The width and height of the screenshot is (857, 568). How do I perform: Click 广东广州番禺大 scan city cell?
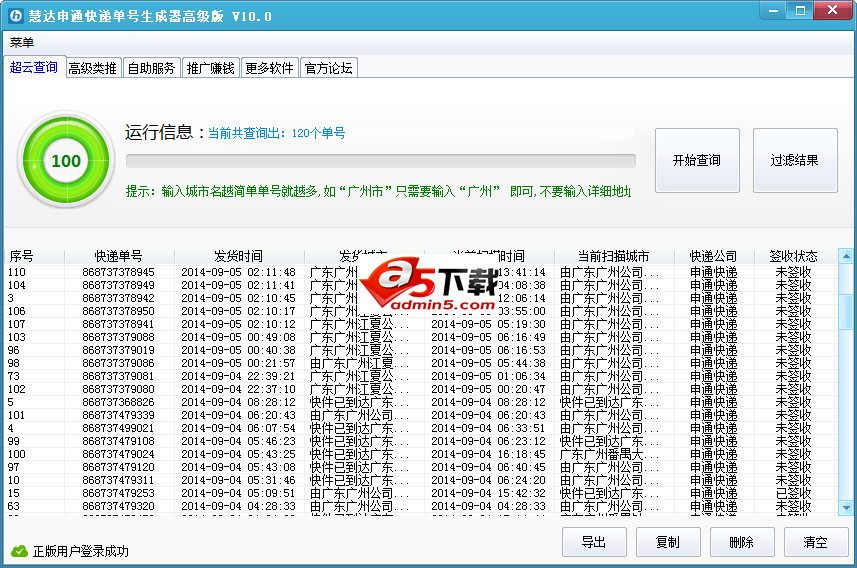(x=609, y=454)
